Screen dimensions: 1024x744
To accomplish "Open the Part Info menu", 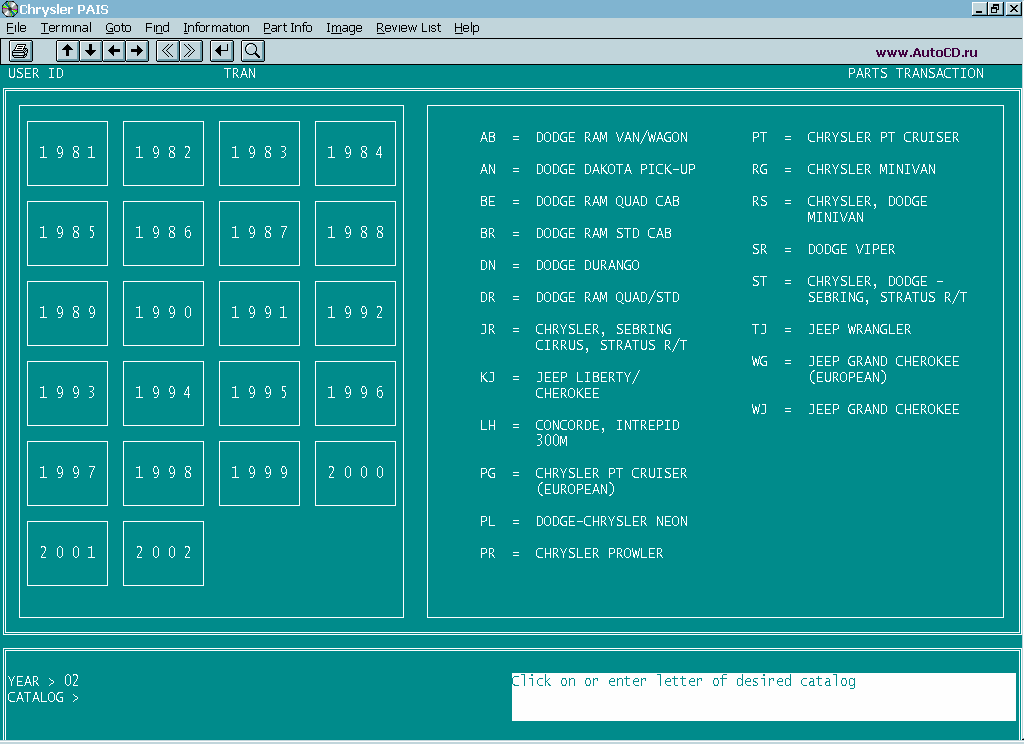I will (x=288, y=27).
